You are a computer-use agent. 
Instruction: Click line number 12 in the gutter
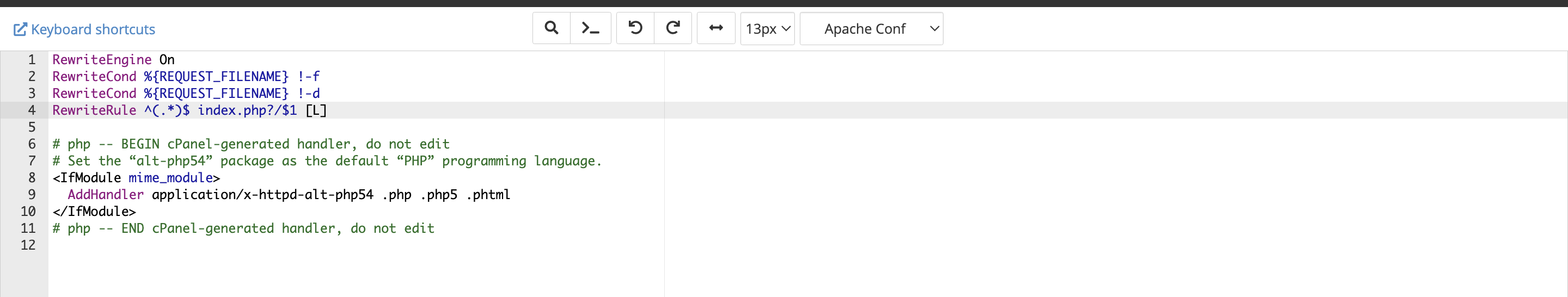[x=28, y=245]
